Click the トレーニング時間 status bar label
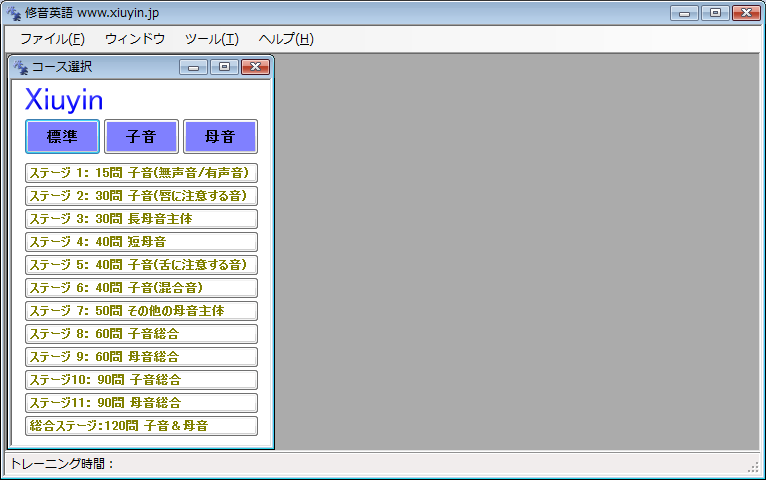 pyautogui.click(x=62, y=463)
